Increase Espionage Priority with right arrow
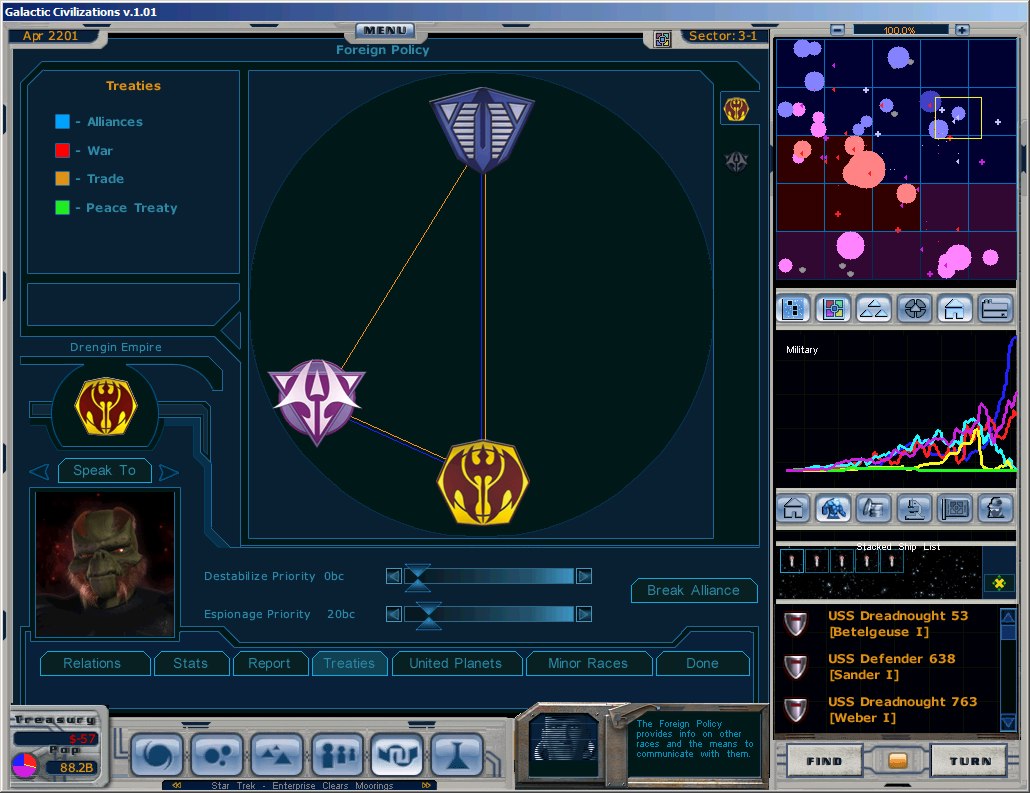 coord(584,614)
